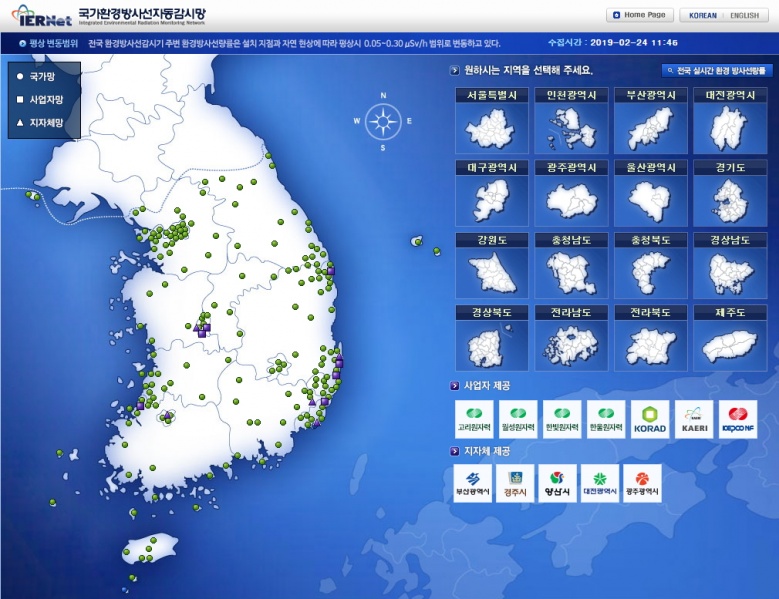The width and height of the screenshot is (779, 599).
Task: Click the southernmost Marado island green marker
Action: 132,578
